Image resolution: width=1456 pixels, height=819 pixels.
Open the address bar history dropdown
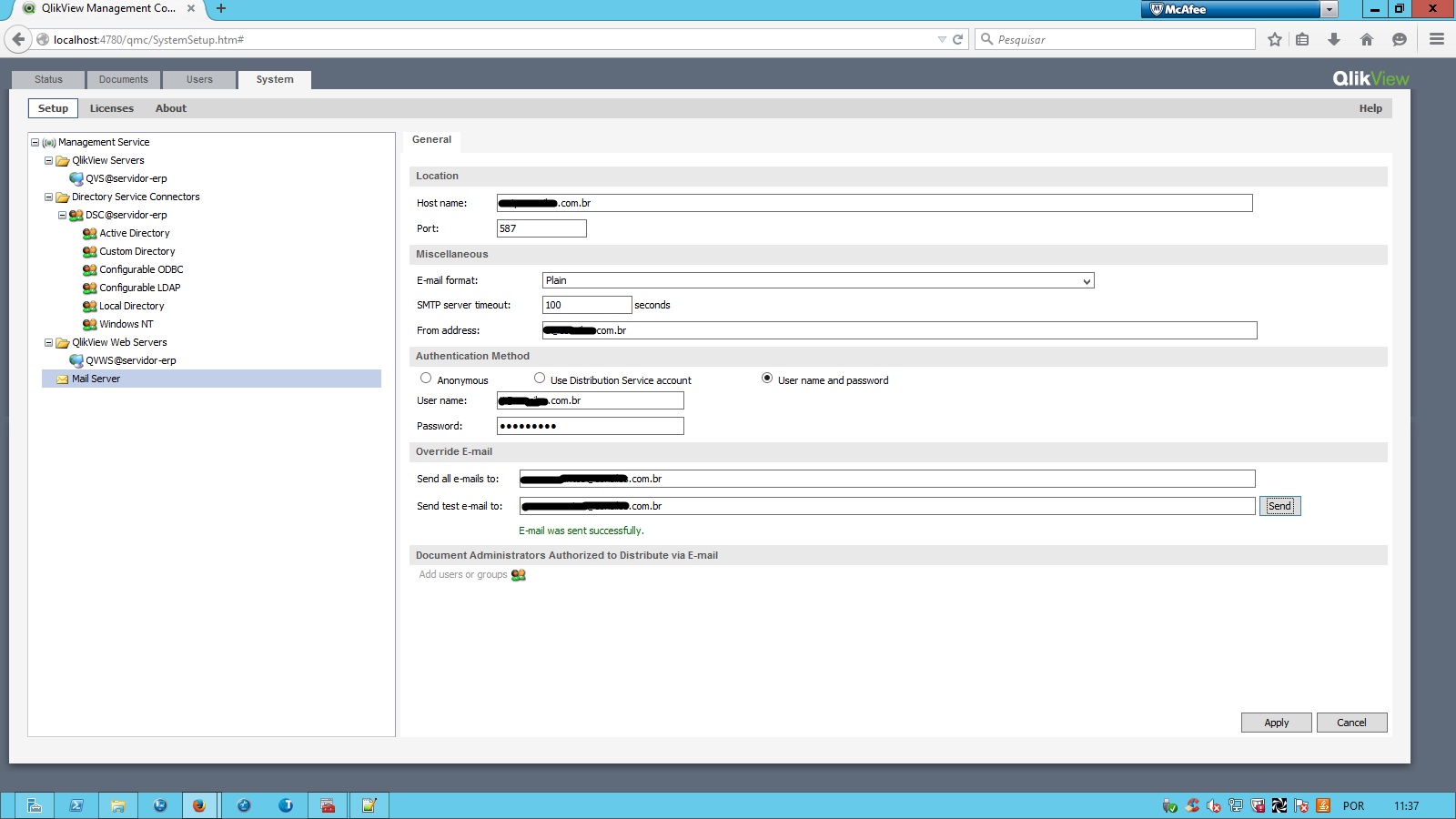click(x=942, y=39)
